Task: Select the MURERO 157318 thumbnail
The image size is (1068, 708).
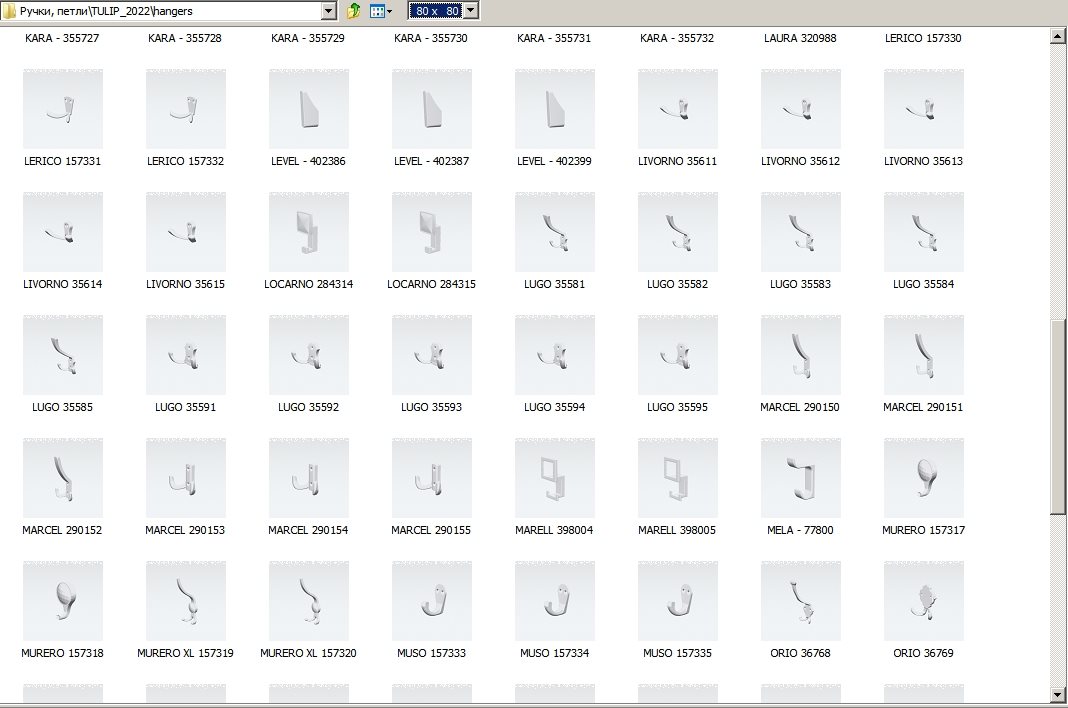Action: 63,601
